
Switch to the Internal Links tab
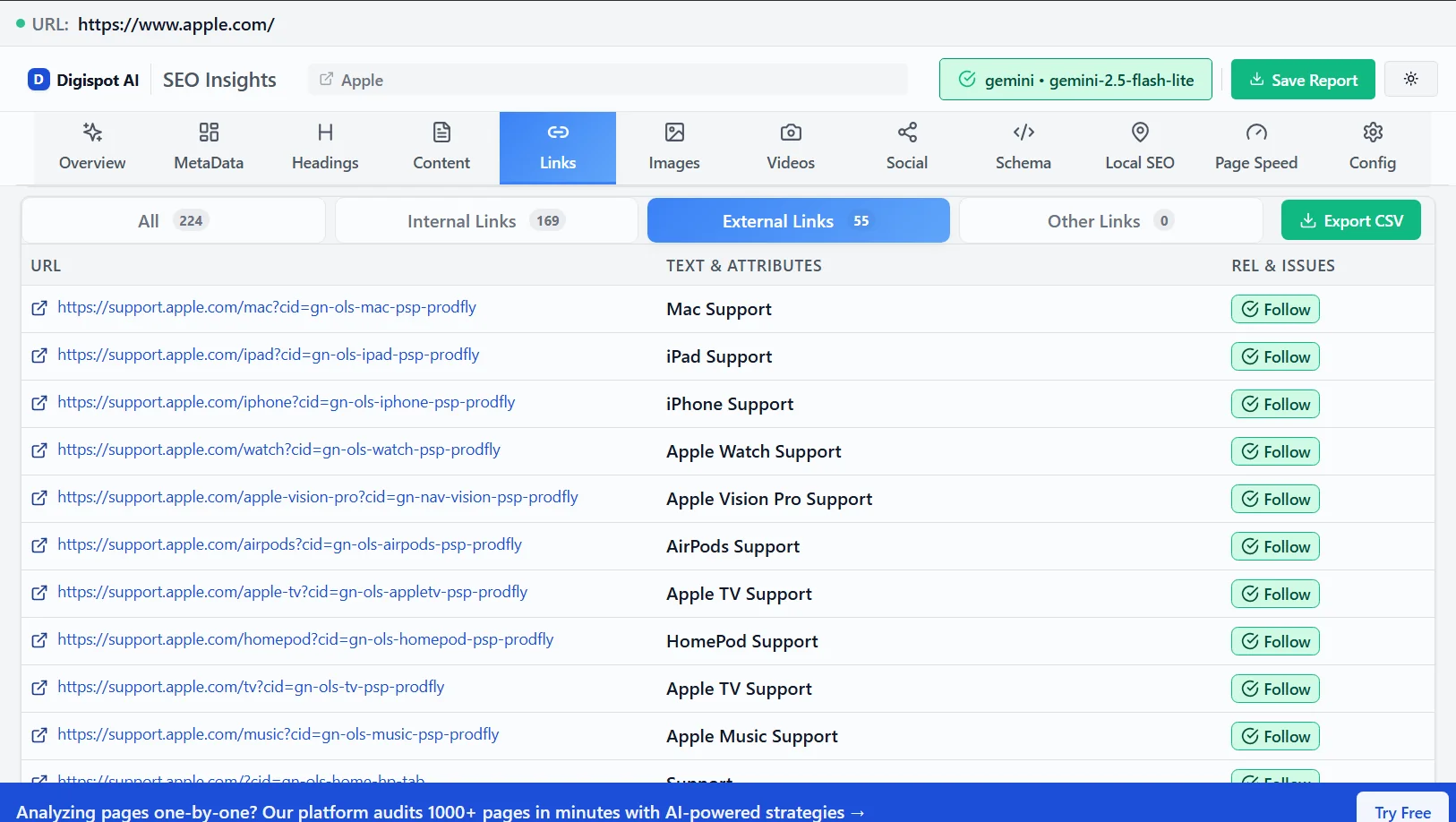485,220
